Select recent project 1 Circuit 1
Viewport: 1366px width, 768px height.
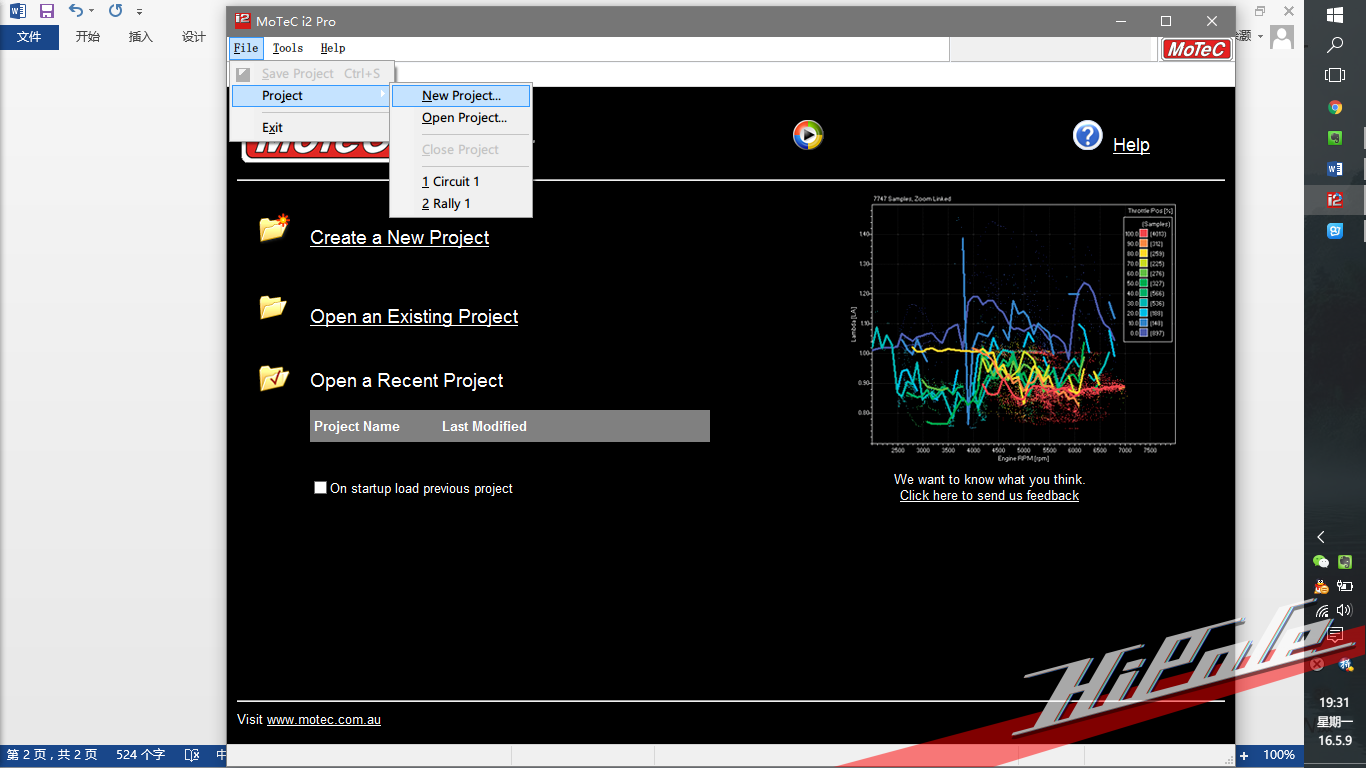coord(461,182)
